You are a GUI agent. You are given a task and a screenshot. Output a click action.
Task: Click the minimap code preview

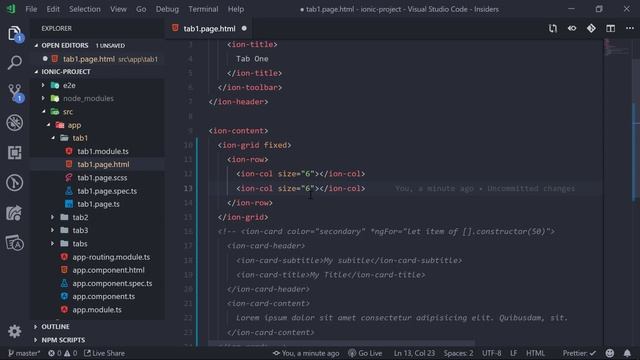617,47
